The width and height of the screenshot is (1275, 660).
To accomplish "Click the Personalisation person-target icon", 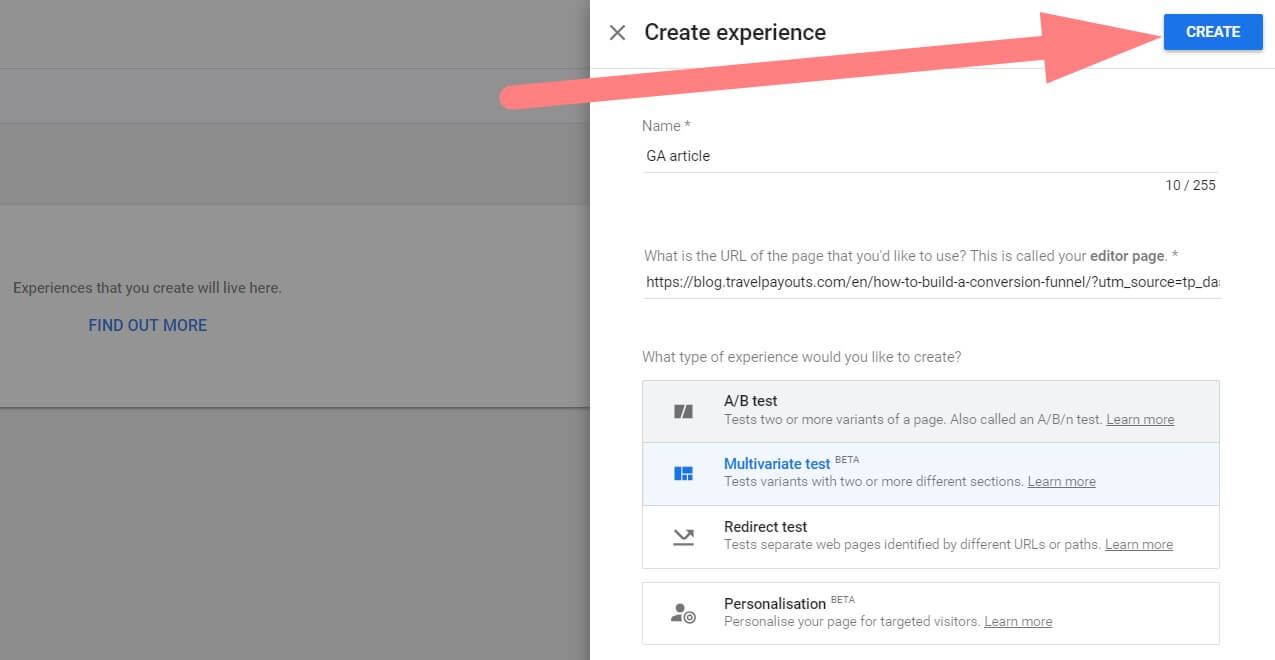I will click(x=683, y=613).
